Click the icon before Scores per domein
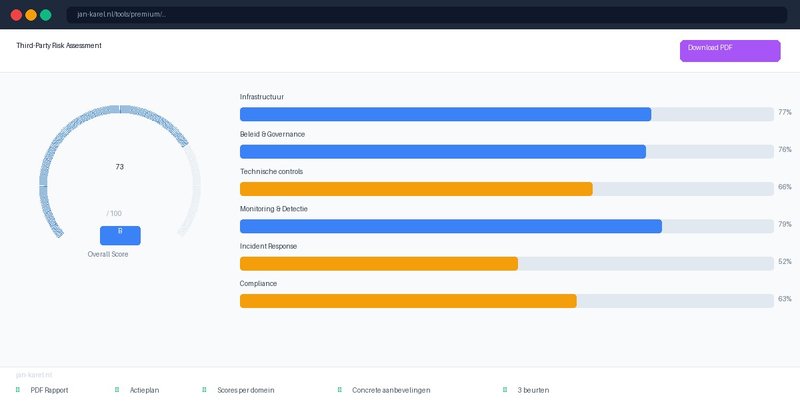800x420 pixels. pyautogui.click(x=204, y=390)
